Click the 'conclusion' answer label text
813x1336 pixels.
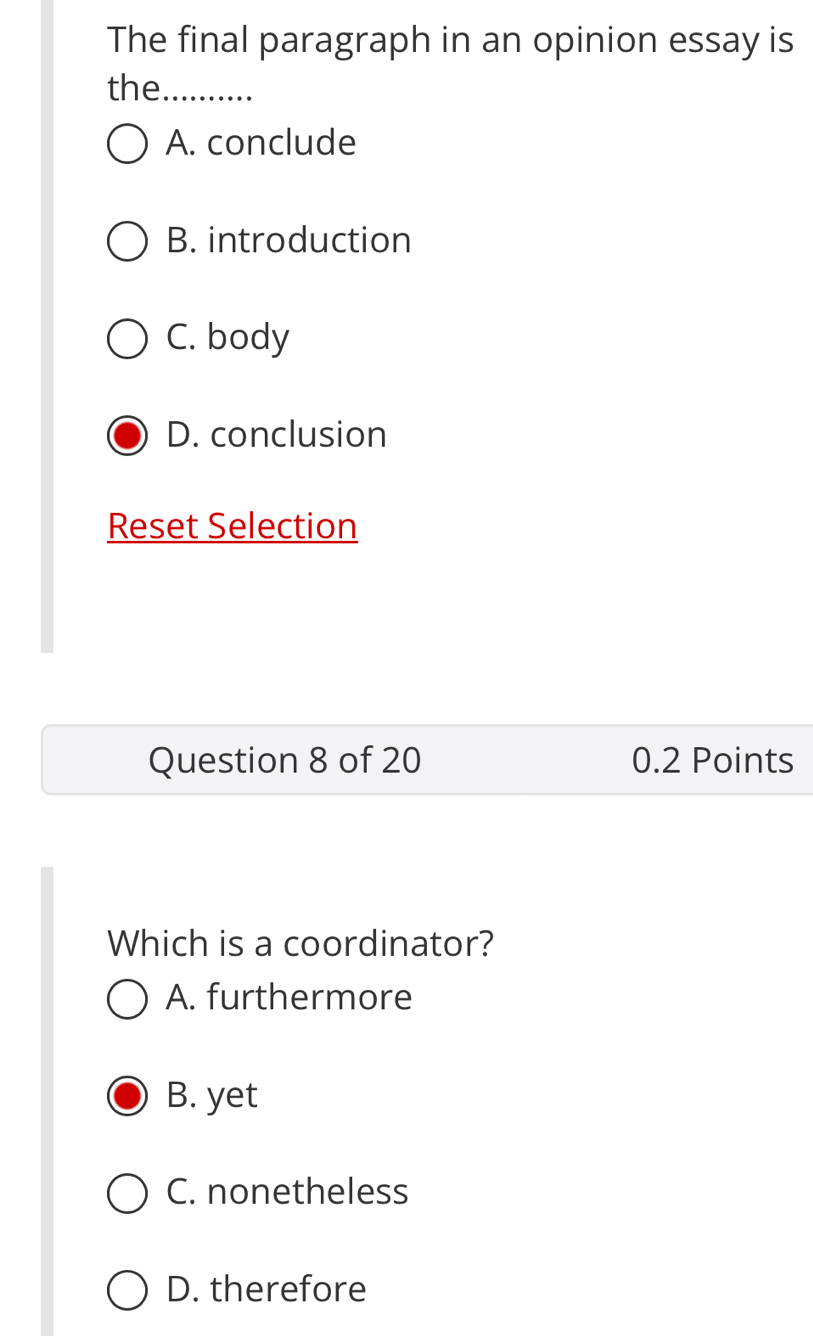pyautogui.click(x=298, y=435)
